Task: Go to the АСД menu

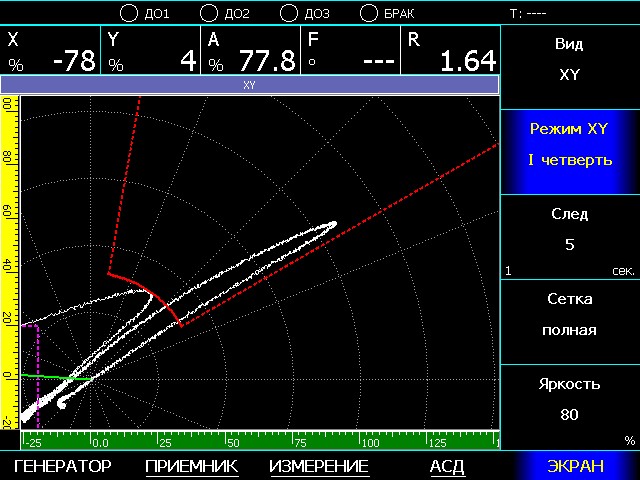Action: pos(447,466)
